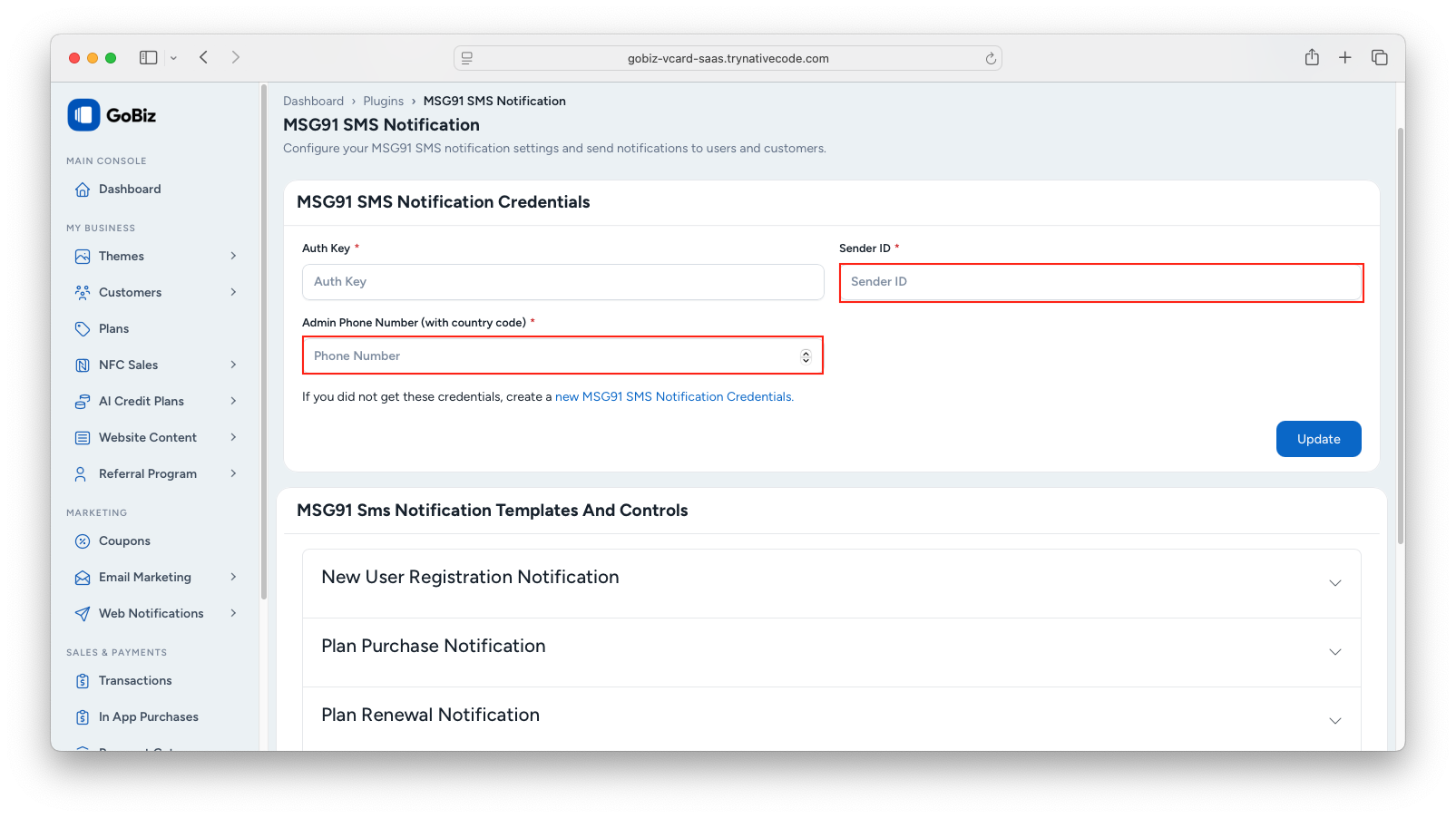This screenshot has width=1456, height=818.
Task: Click the Customers people icon
Action: point(83,293)
